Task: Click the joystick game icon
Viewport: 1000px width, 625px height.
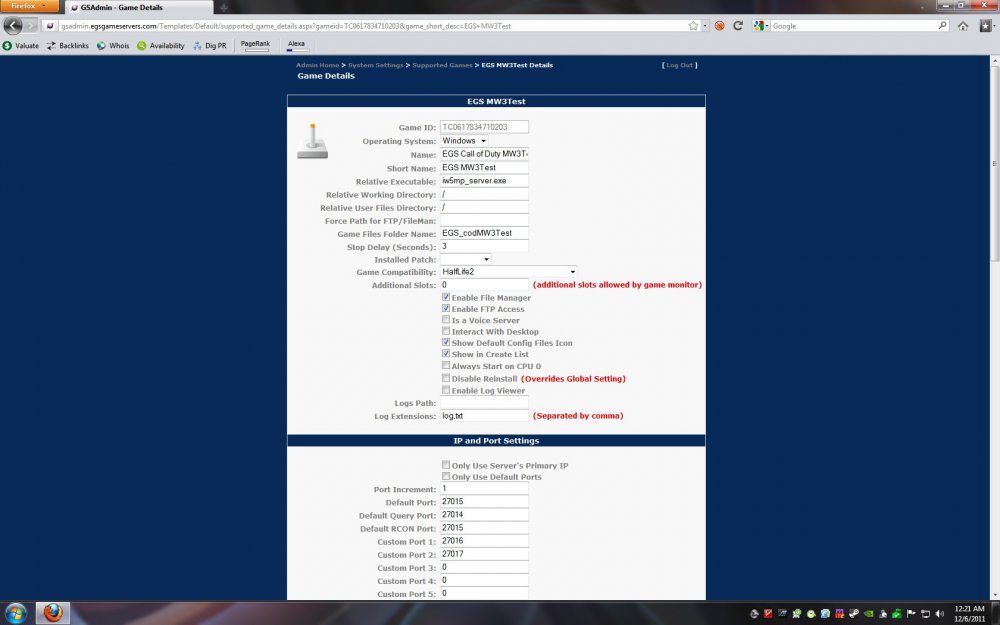Action: (x=312, y=141)
